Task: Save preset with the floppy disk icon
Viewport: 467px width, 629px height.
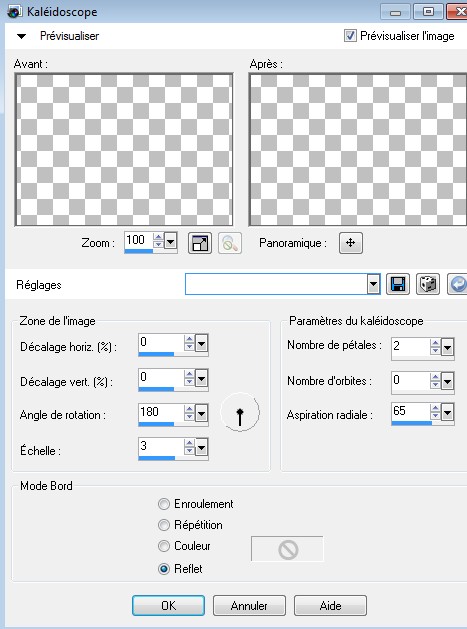Action: (x=398, y=284)
